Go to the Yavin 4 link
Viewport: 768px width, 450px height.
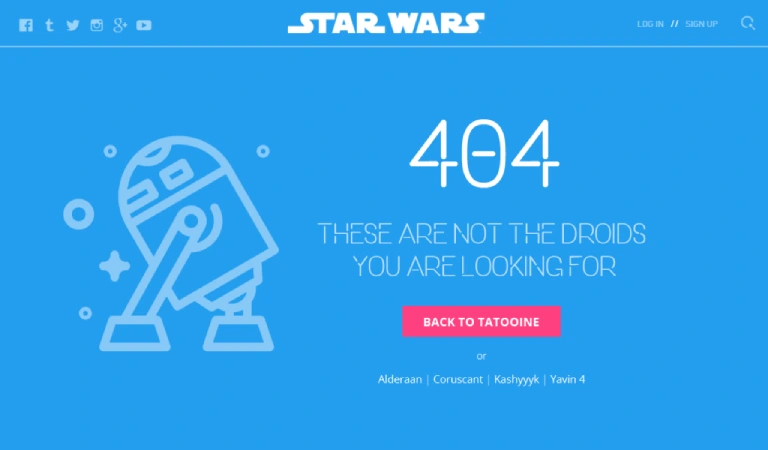point(568,379)
